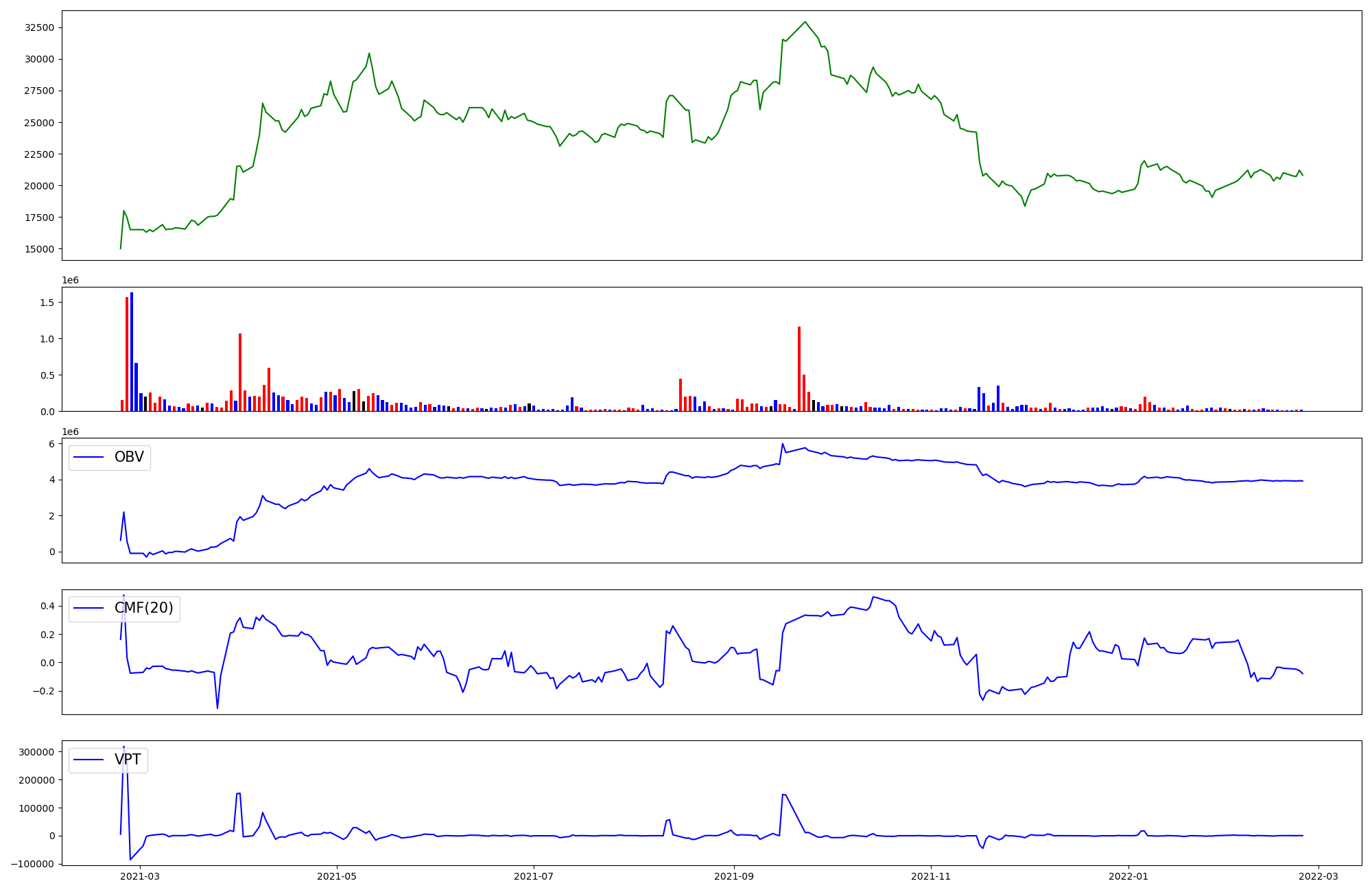Click the OBV legend blue line sample

click(x=88, y=458)
